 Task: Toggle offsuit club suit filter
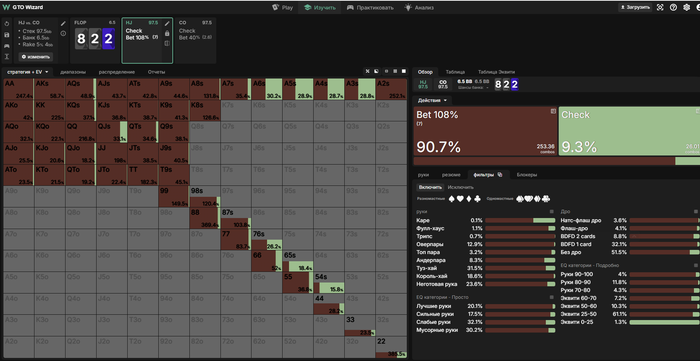(477, 199)
